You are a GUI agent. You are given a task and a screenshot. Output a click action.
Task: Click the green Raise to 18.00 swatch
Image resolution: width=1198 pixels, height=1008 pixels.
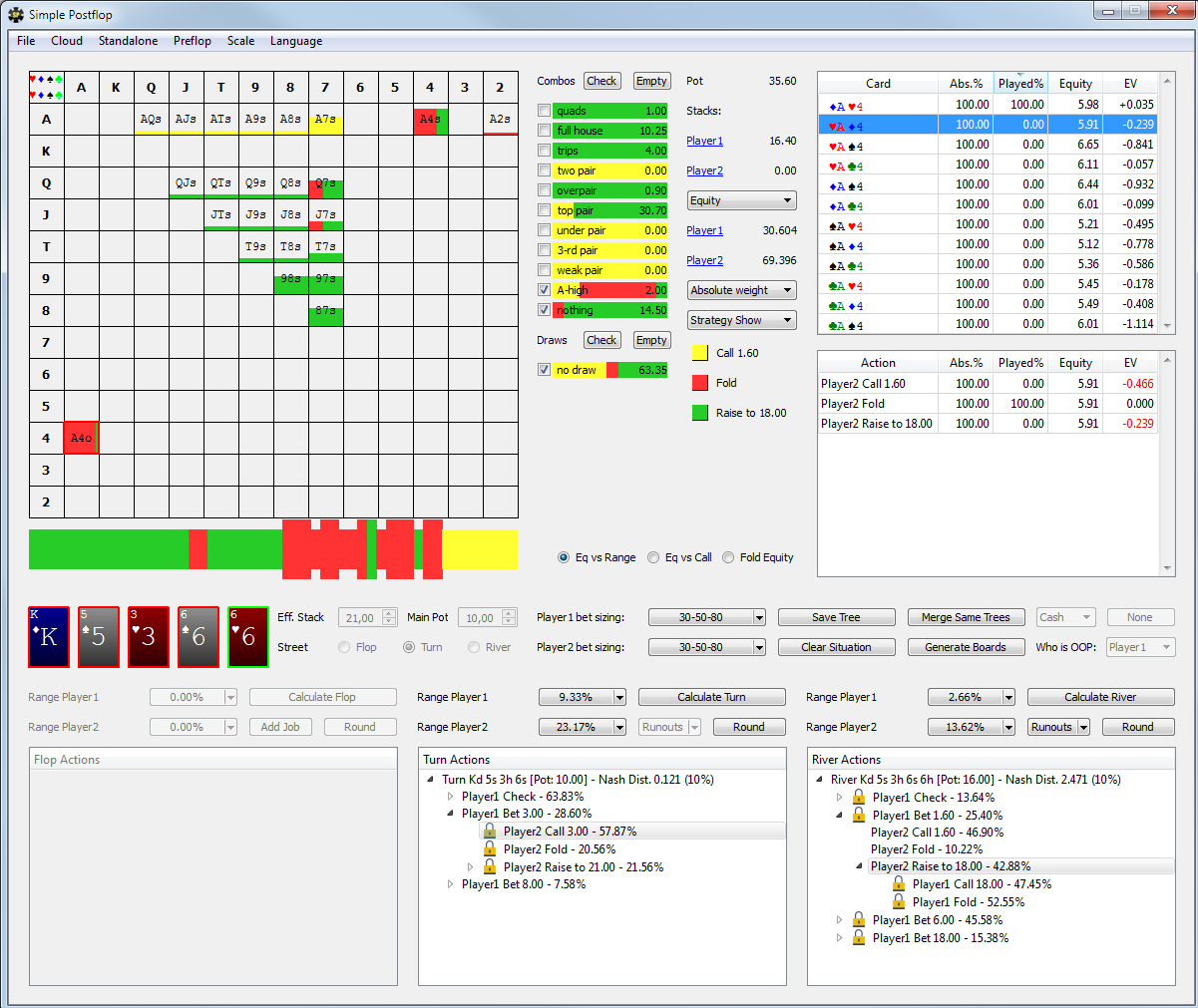tap(700, 413)
